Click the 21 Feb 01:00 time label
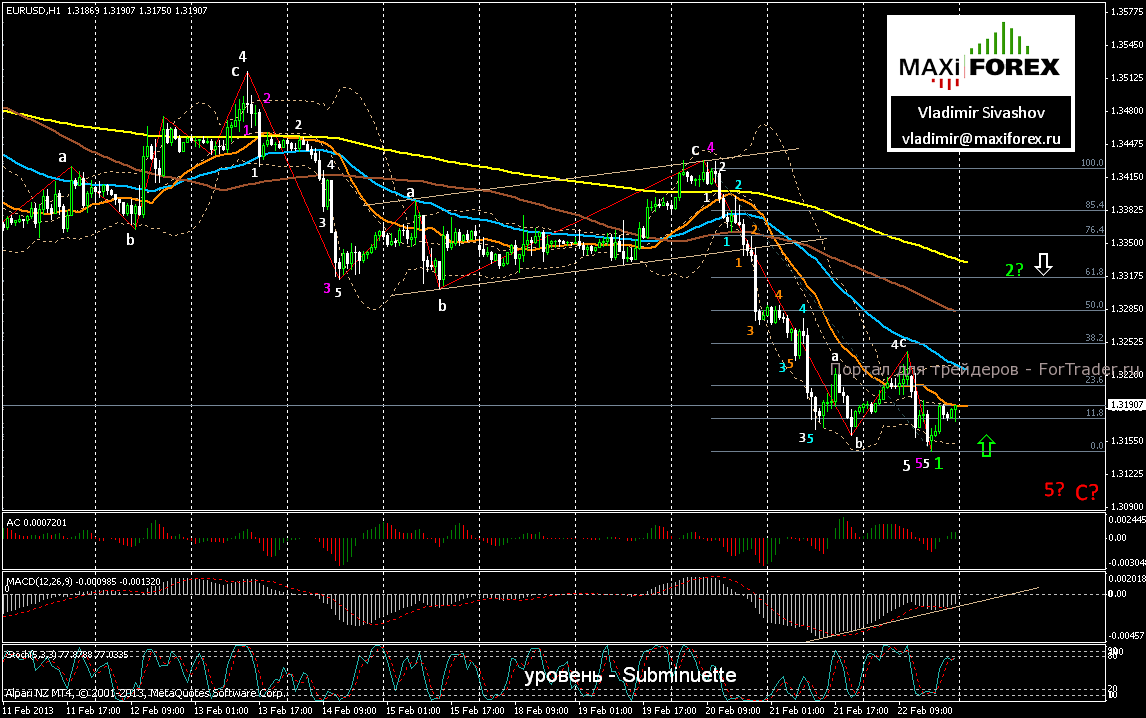This screenshot has width=1146, height=718. coord(797,711)
